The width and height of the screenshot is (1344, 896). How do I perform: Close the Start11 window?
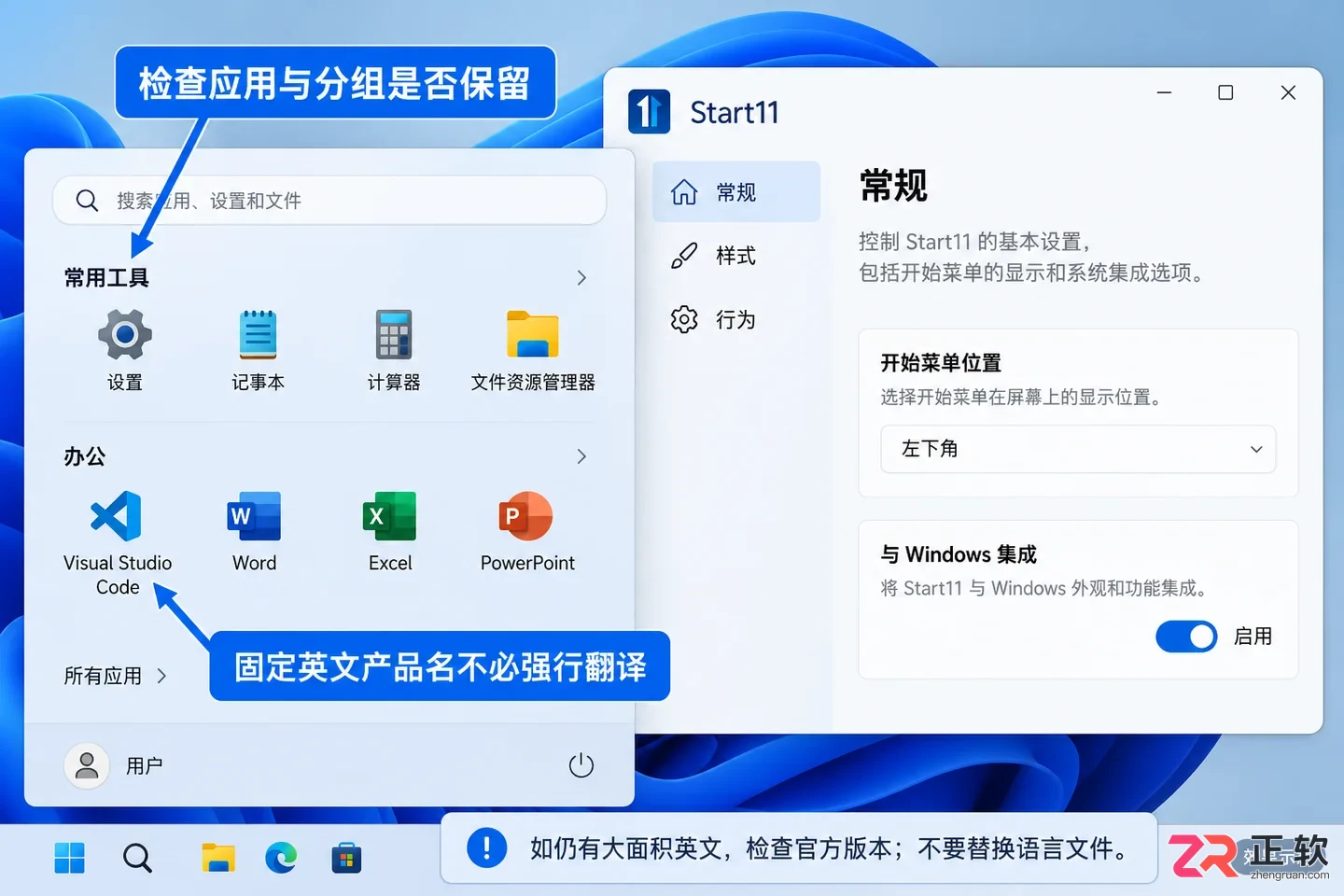coord(1288,92)
